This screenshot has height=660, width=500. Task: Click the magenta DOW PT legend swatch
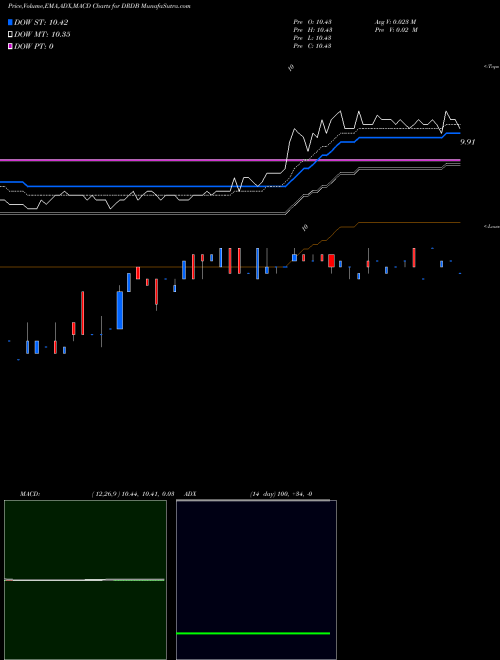(11, 47)
